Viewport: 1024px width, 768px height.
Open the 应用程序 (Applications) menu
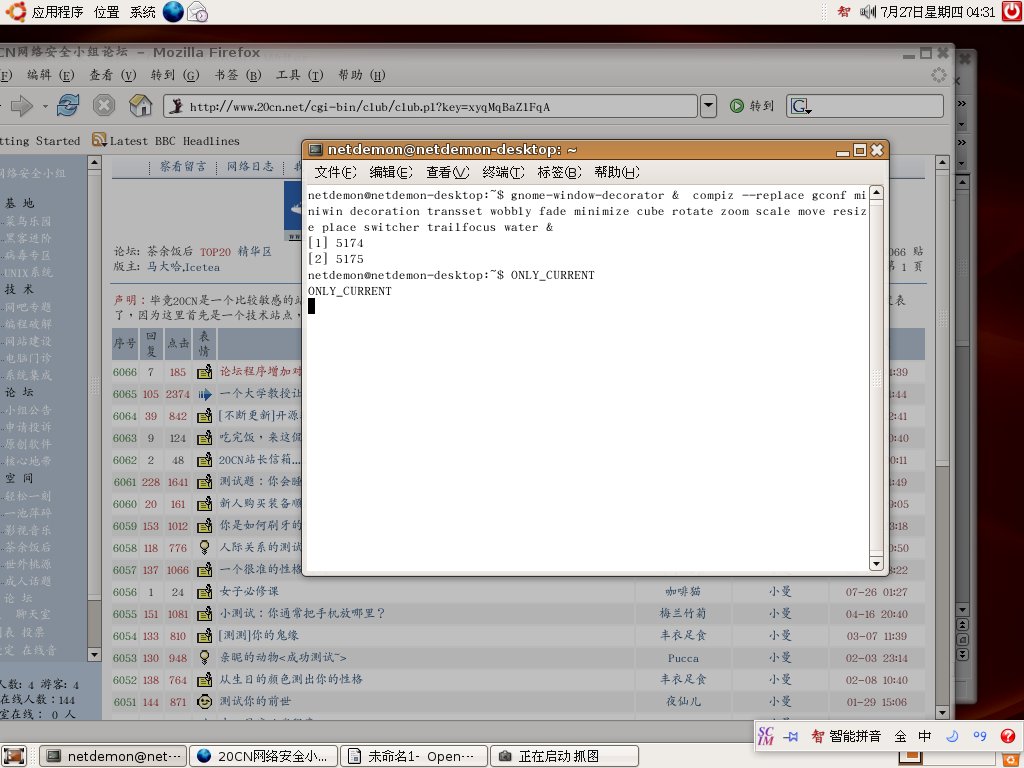[57, 12]
